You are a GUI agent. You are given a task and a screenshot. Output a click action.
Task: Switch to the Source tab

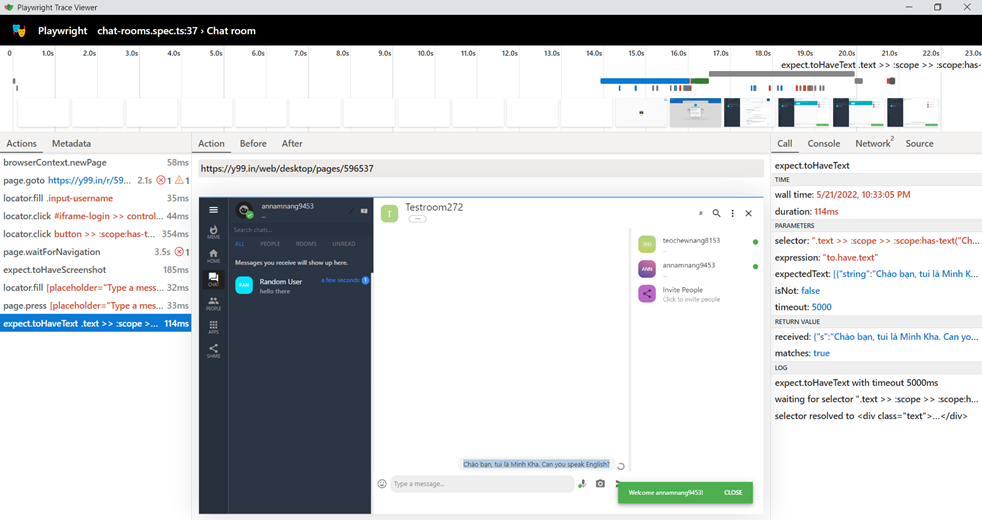click(x=919, y=144)
